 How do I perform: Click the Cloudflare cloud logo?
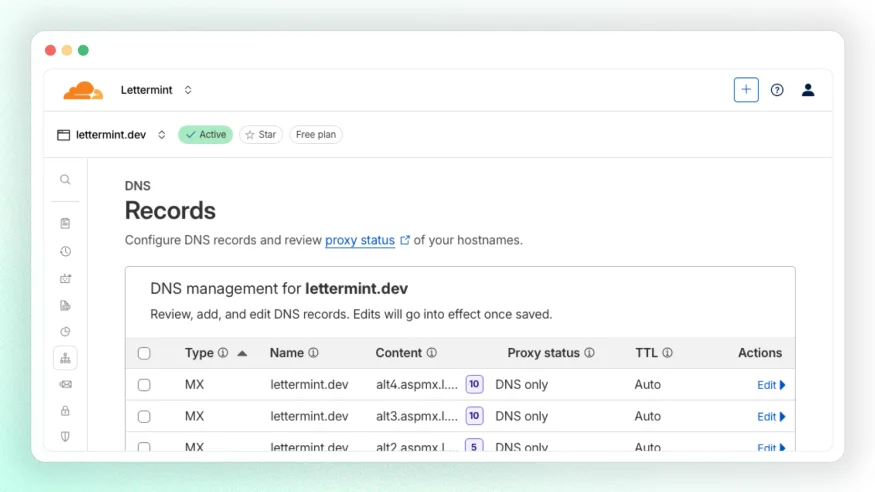pos(83,90)
